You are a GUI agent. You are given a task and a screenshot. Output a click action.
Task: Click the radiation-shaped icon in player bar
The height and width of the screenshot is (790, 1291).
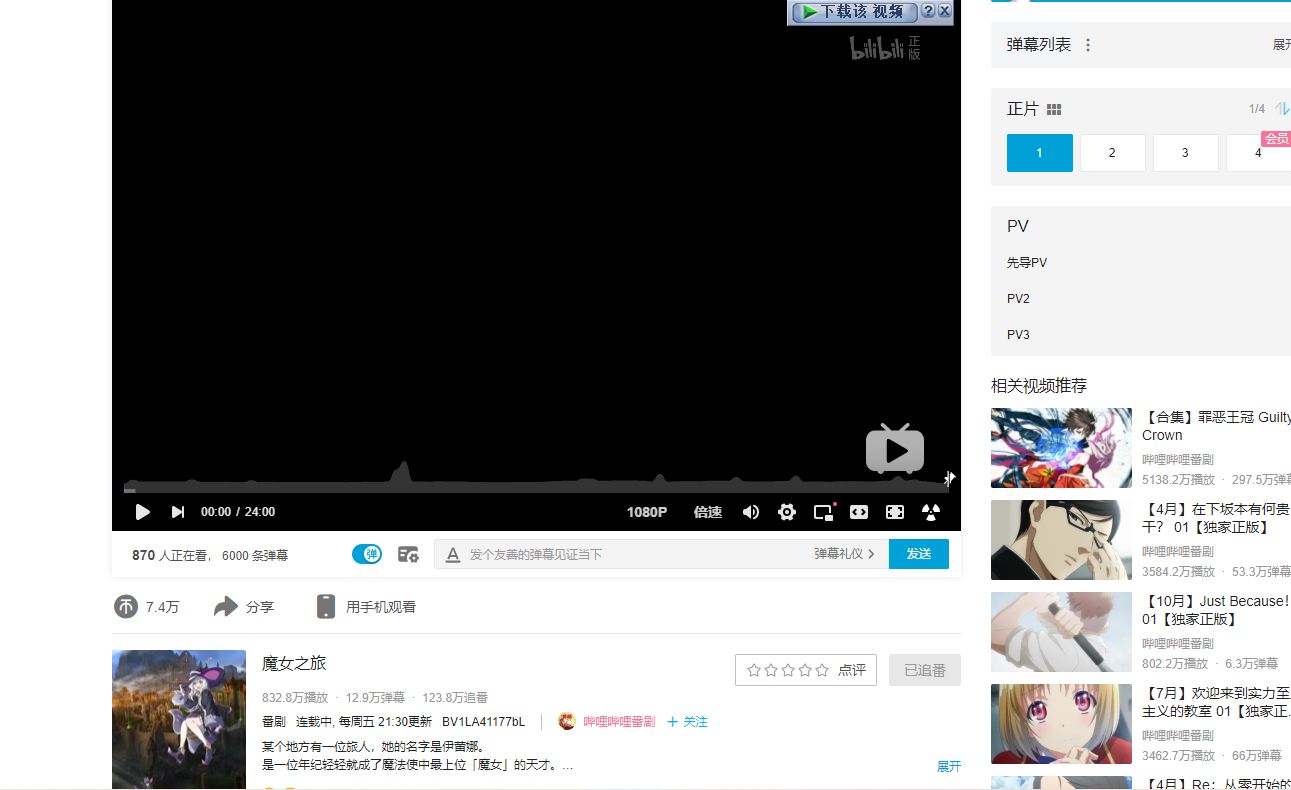pos(931,512)
